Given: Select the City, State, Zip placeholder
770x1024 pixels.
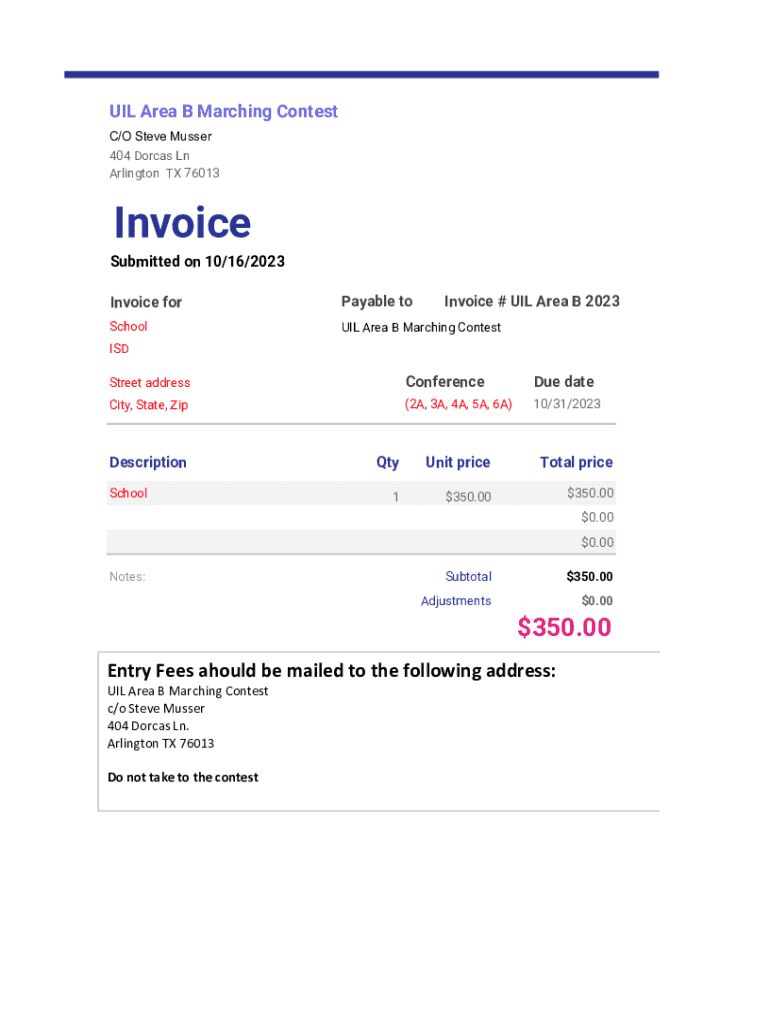Looking at the screenshot, I should [x=148, y=405].
